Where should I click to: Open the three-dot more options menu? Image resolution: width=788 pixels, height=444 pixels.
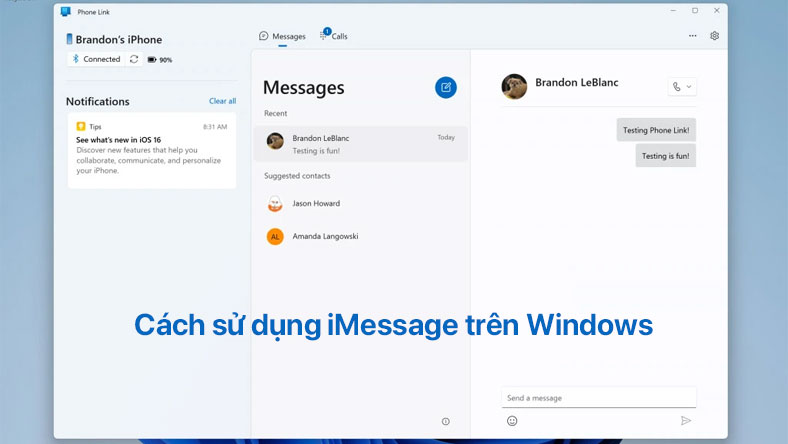(693, 36)
